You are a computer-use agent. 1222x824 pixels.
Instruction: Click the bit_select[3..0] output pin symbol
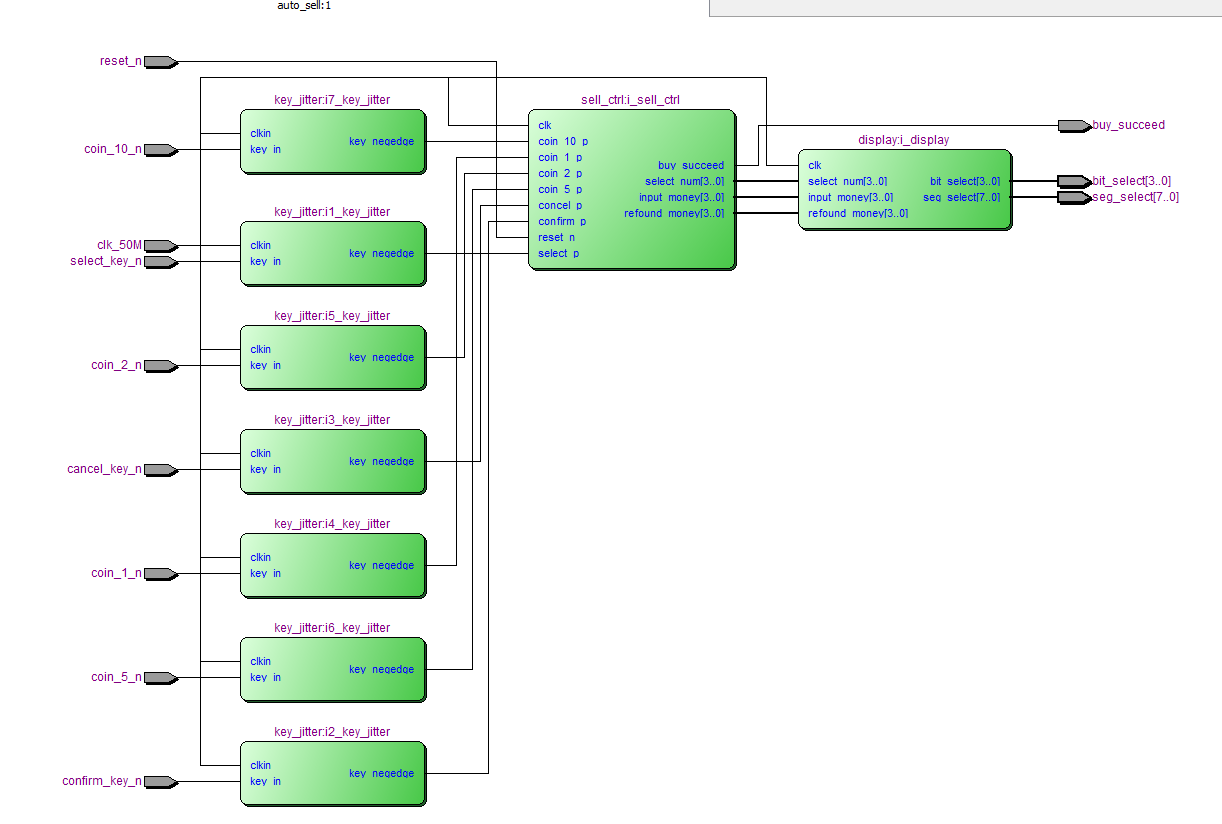1075,182
